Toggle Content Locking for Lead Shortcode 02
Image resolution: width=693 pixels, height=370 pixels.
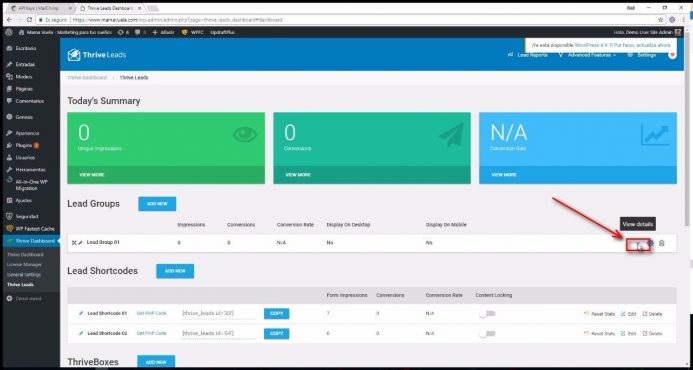point(487,334)
